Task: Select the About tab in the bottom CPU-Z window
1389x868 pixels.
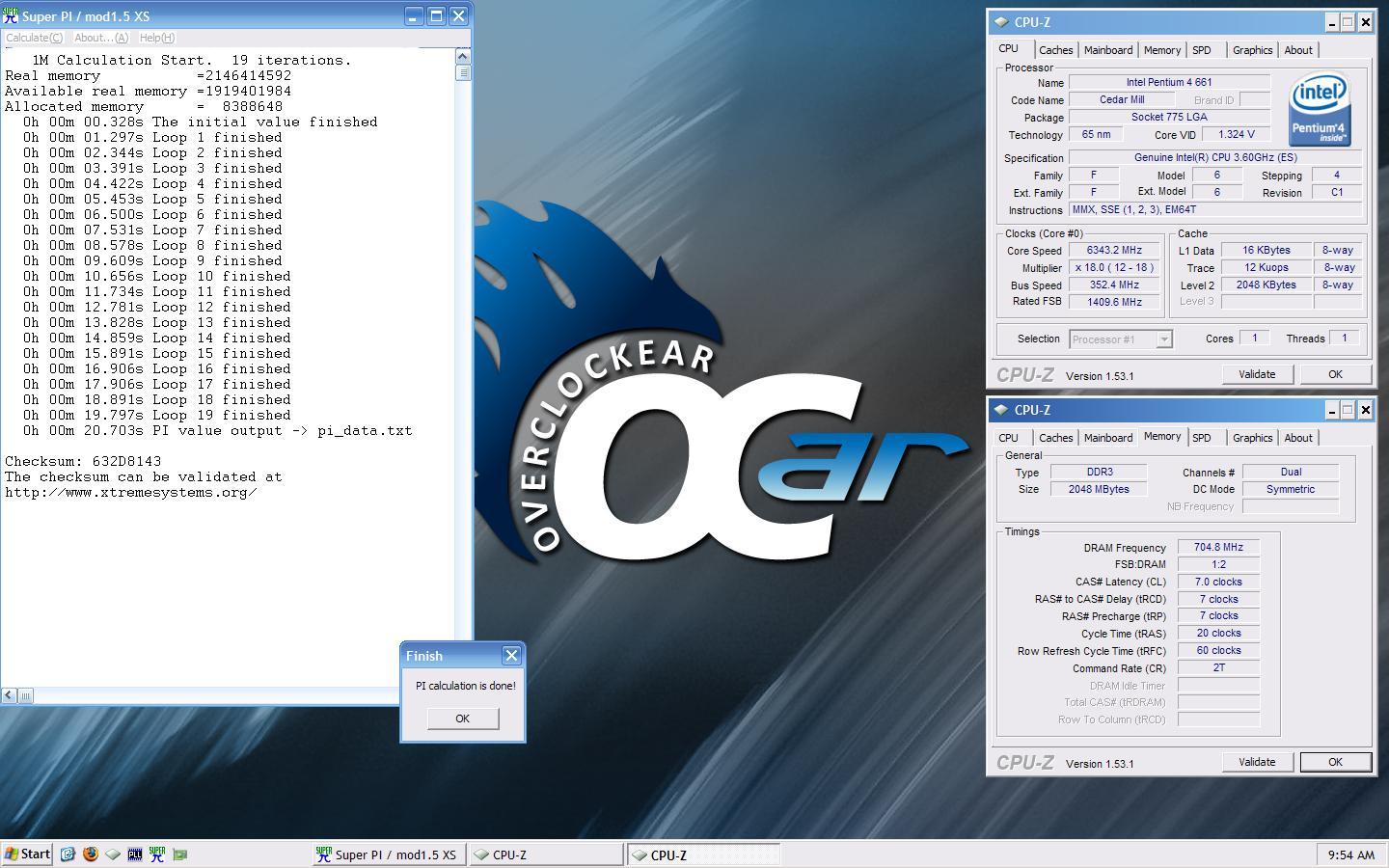Action: (1298, 438)
